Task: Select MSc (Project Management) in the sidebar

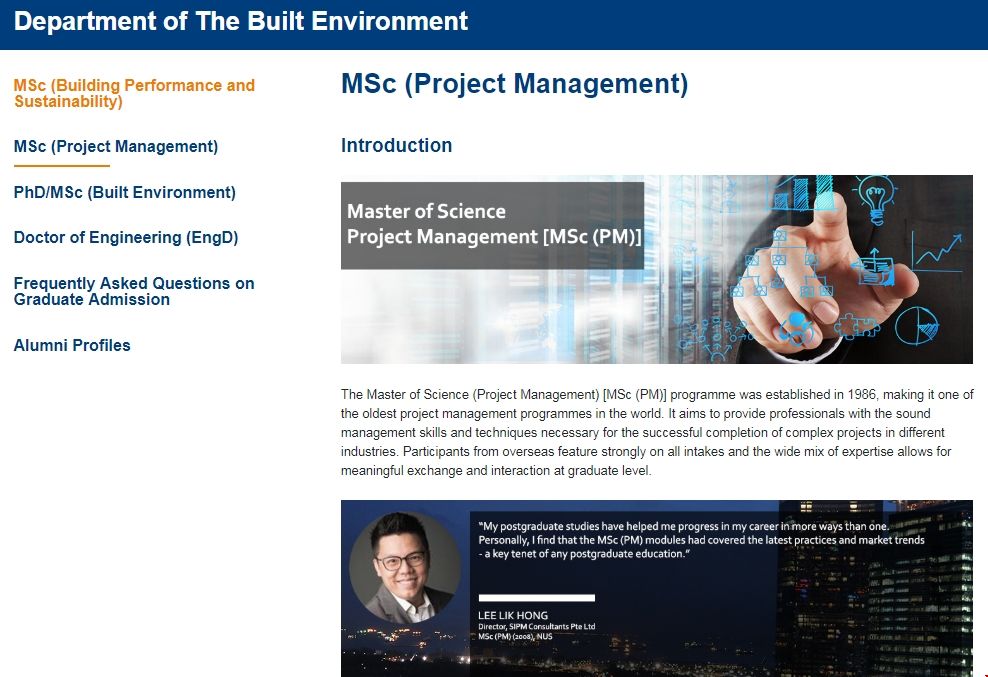Action: coord(115,147)
